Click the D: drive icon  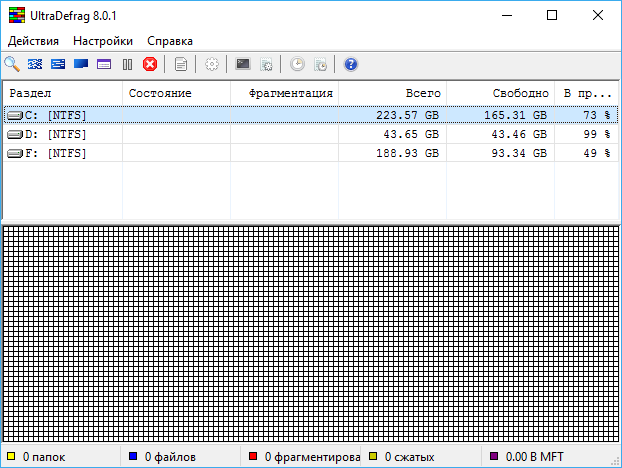click(15, 134)
